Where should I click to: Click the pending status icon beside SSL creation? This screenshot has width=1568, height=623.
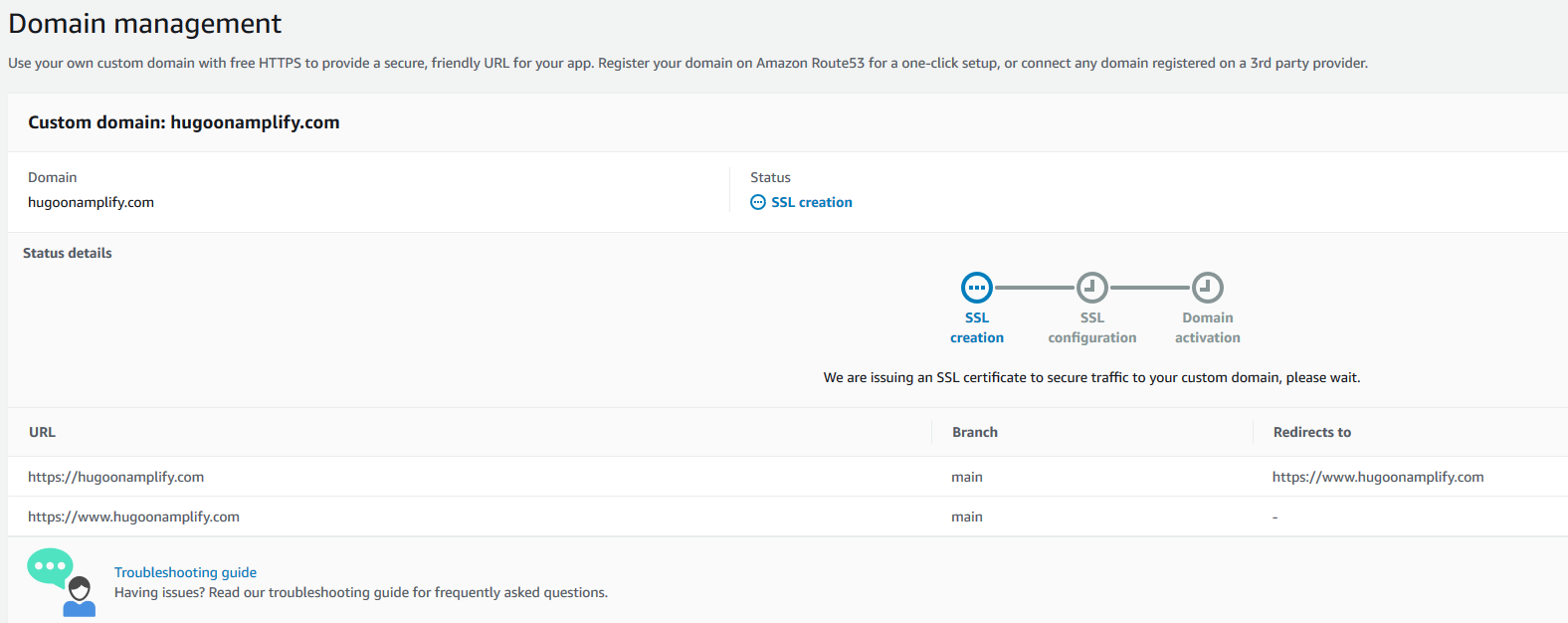pos(758,202)
